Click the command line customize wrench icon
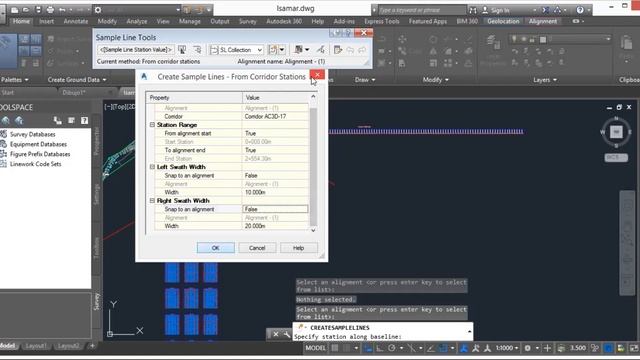Image resolution: width=640 pixels, height=360 pixels. 287,334
